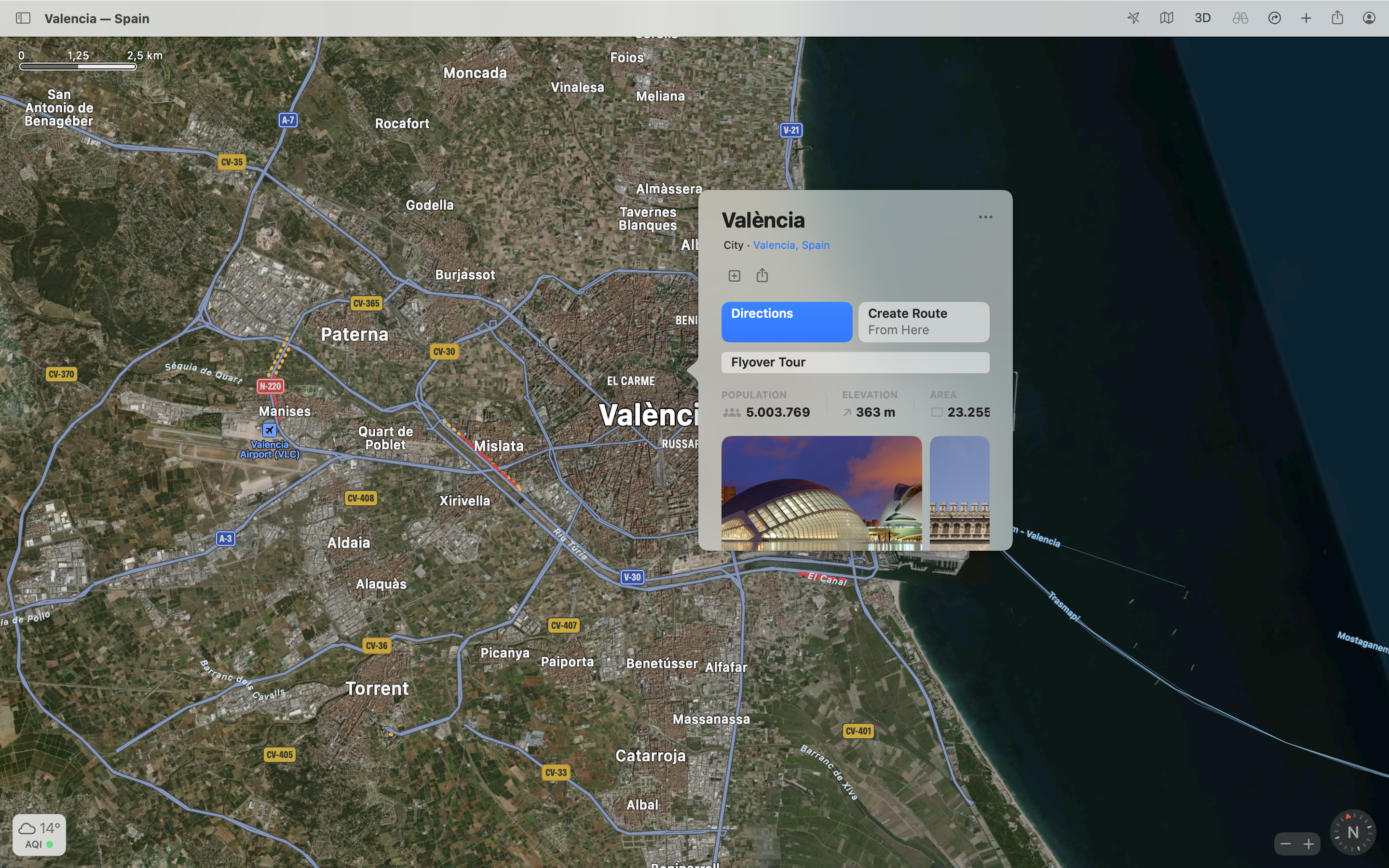Click the V-21 highway shield

click(x=791, y=130)
